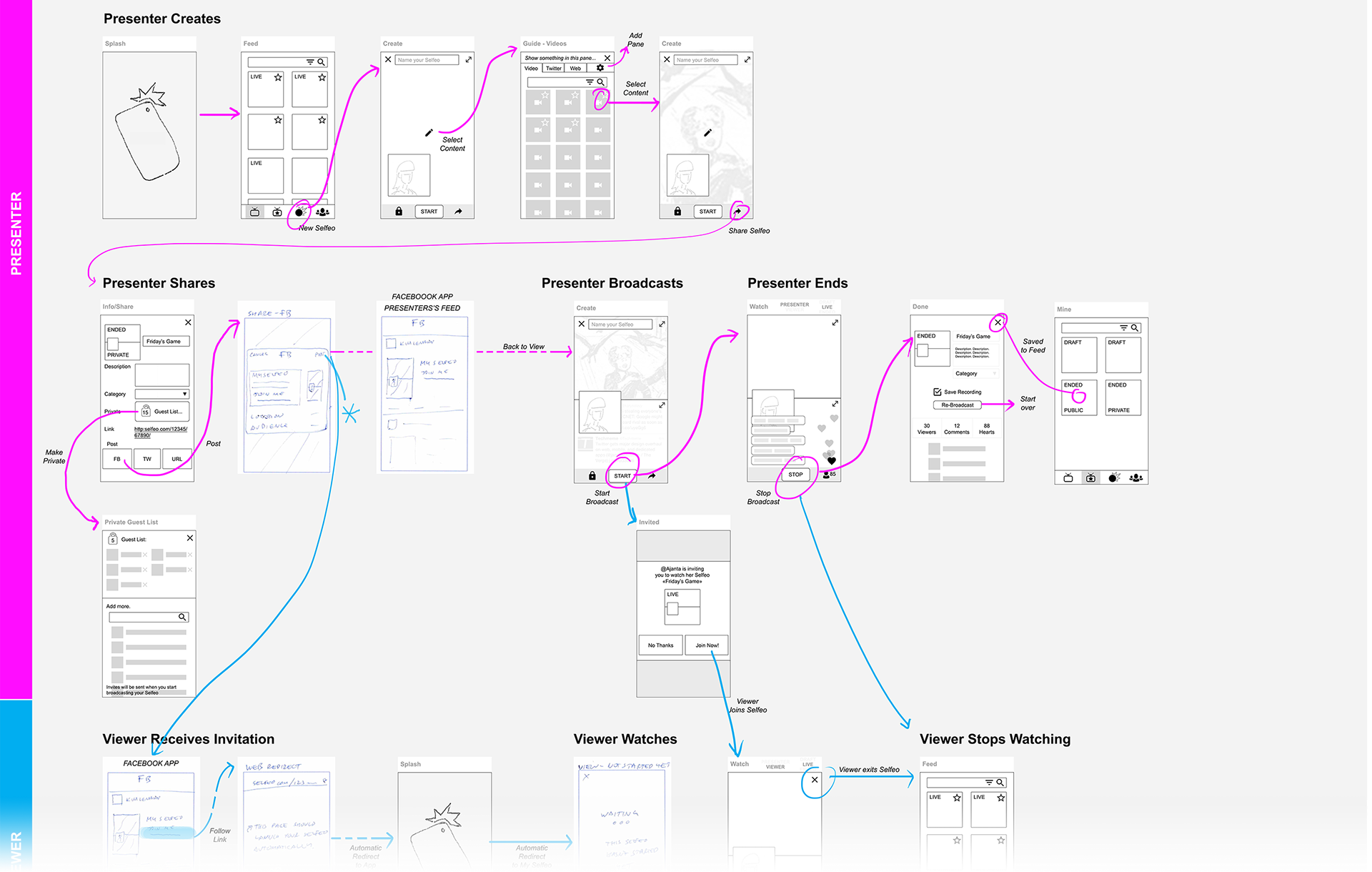Click START on the blank Create screen
This screenshot has width=1372, height=872.
[x=429, y=212]
